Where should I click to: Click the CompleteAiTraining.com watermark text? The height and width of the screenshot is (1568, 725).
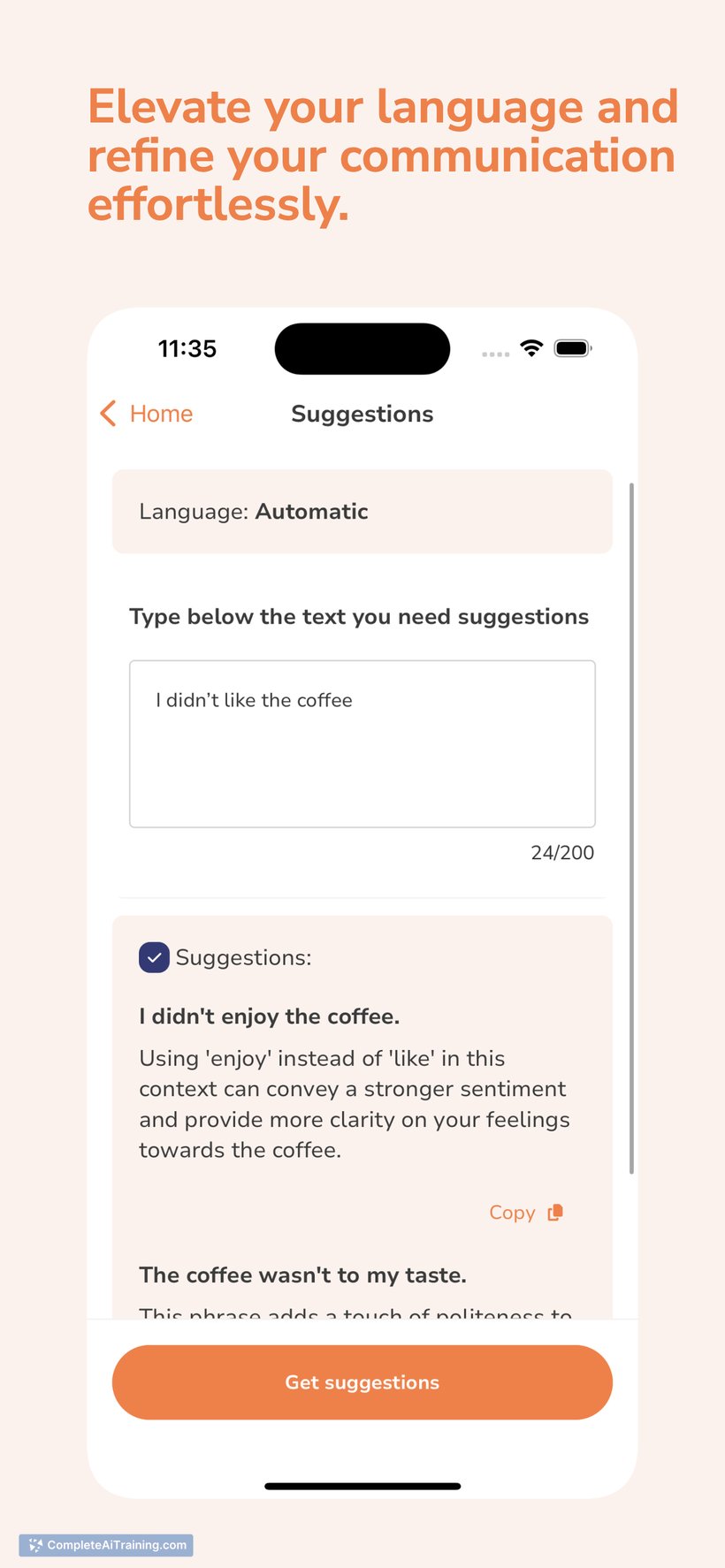pyautogui.click(x=117, y=1545)
